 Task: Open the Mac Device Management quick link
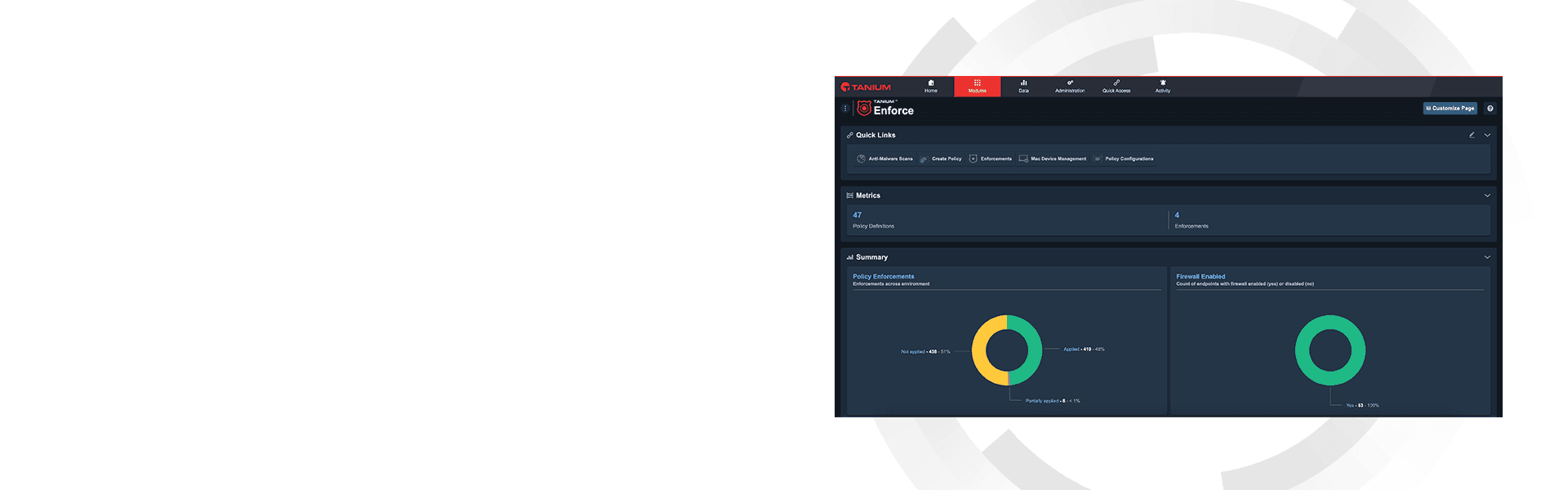[x=1053, y=158]
